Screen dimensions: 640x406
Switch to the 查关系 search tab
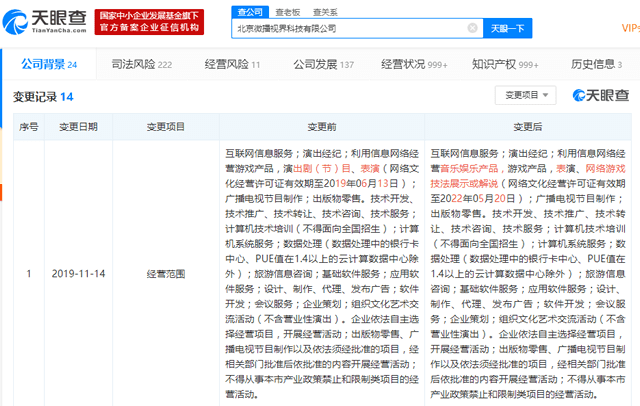pyautogui.click(x=325, y=13)
